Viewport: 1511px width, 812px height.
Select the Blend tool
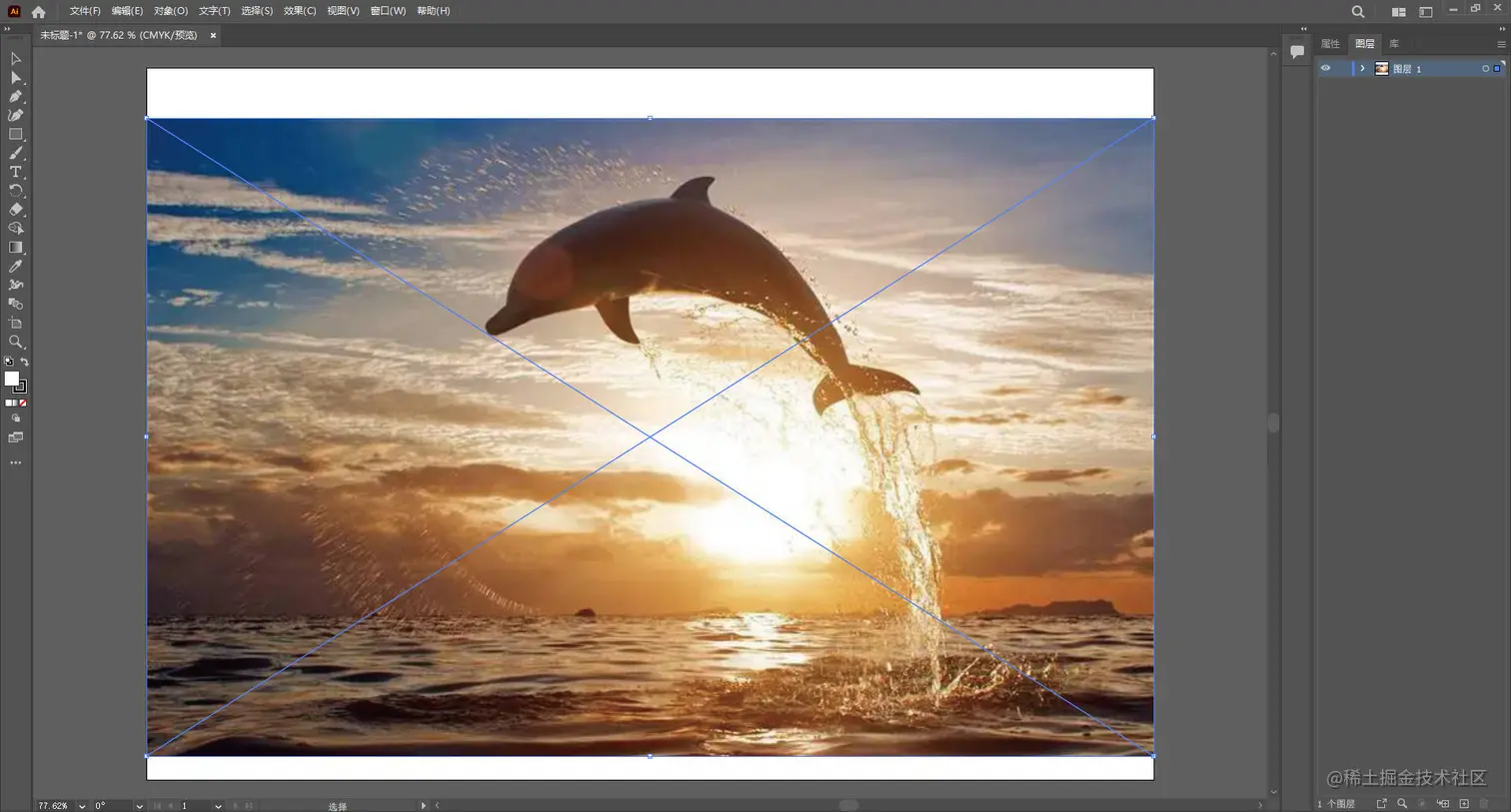click(x=15, y=304)
